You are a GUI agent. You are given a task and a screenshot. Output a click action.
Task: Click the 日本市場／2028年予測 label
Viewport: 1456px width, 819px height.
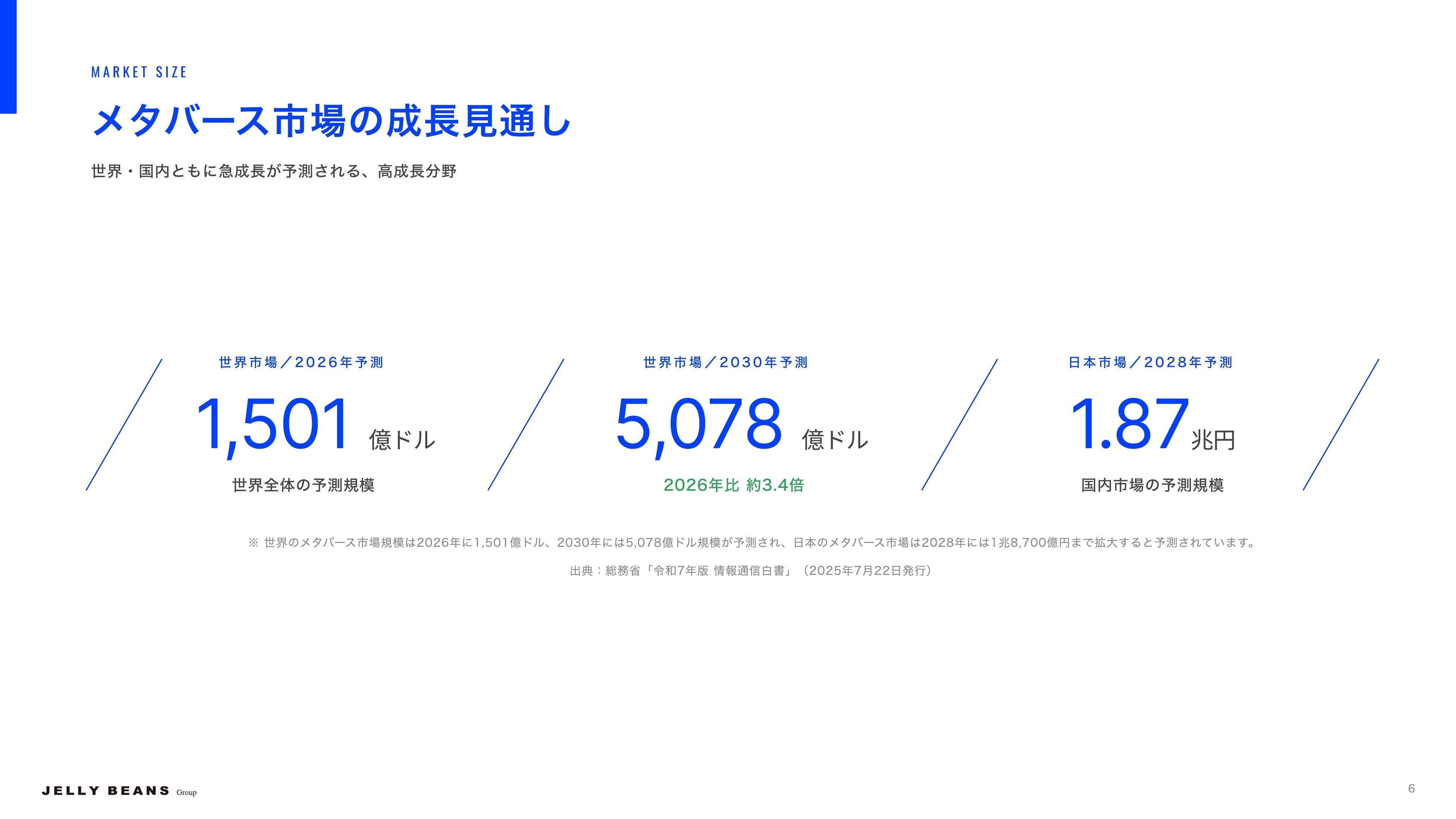1150,362
